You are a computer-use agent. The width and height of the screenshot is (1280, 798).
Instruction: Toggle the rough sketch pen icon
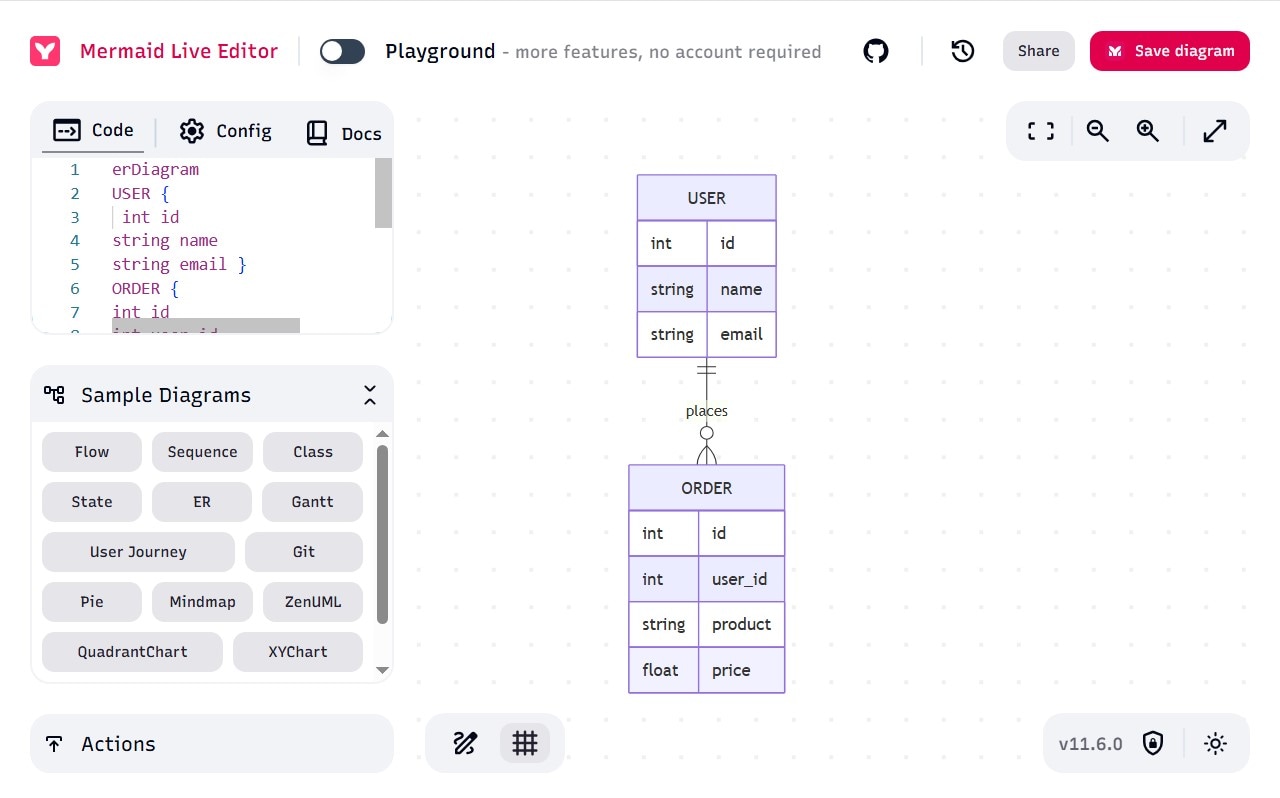coord(465,743)
